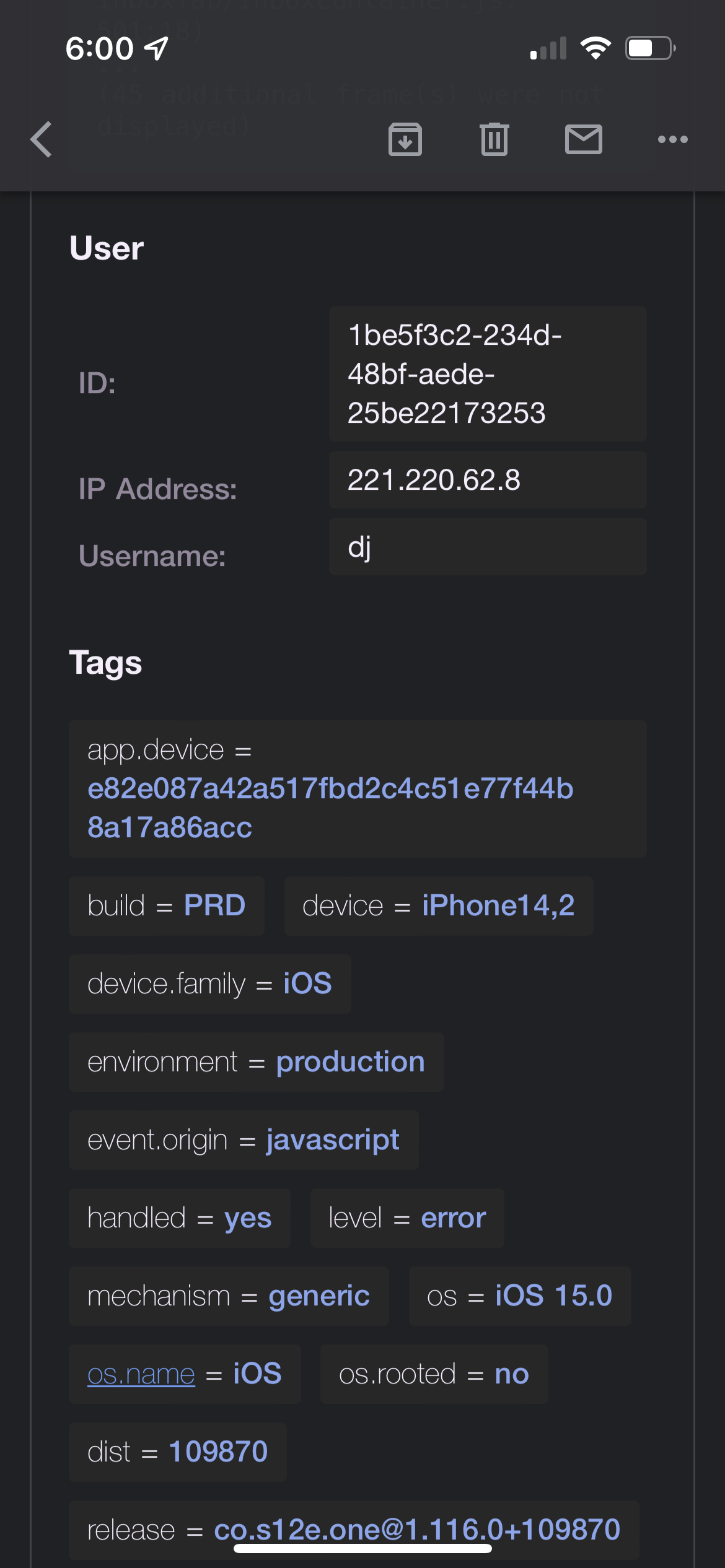Image resolution: width=725 pixels, height=1568 pixels.
Task: Tap the Wi-Fi status icon
Action: click(595, 48)
